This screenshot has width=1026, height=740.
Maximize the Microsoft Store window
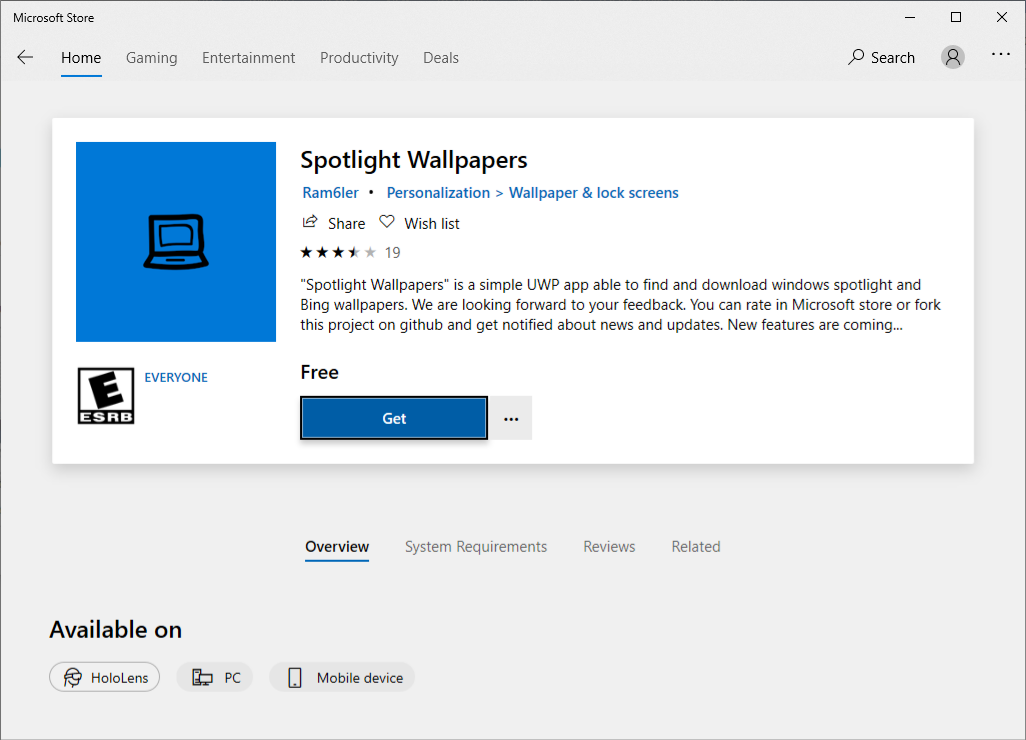(x=956, y=18)
